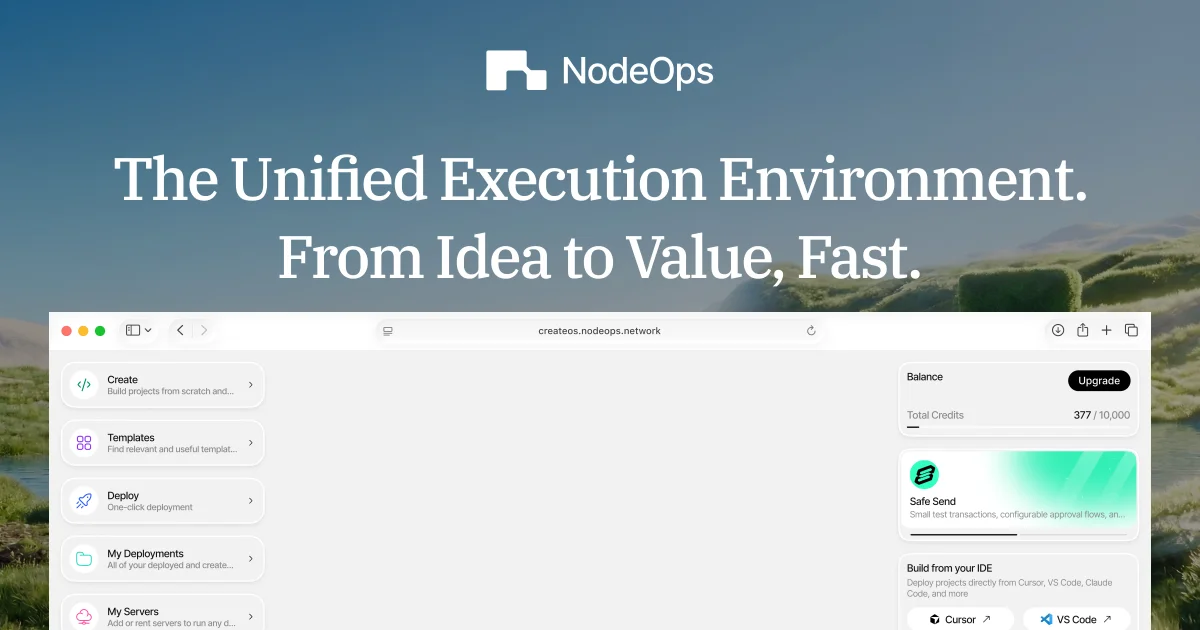Show the tab overview icon
1200x630 pixels.
pyautogui.click(x=1131, y=330)
